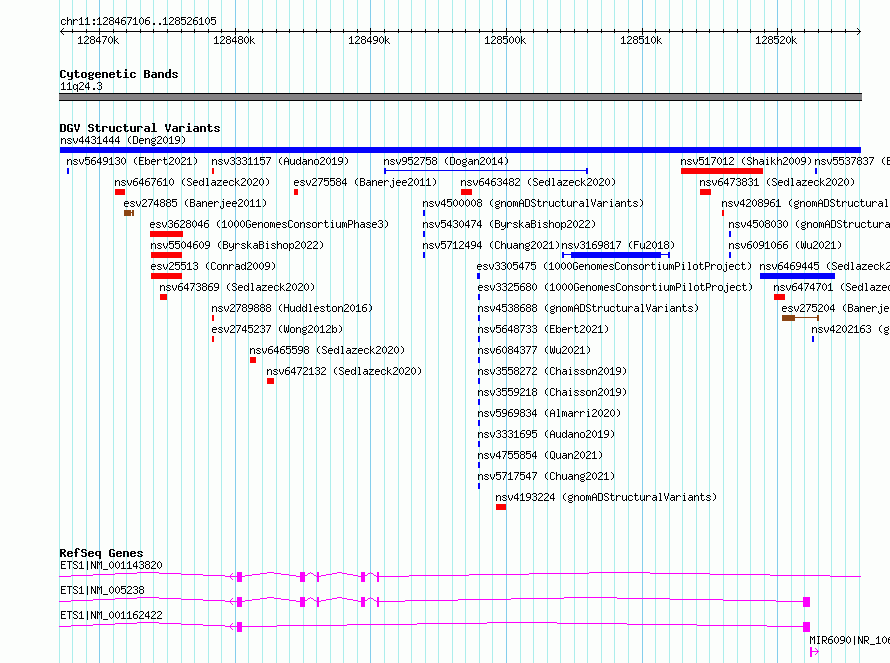Click nsv5717547 (Chuang2021) label
This screenshot has height=663, width=890.
(545, 476)
